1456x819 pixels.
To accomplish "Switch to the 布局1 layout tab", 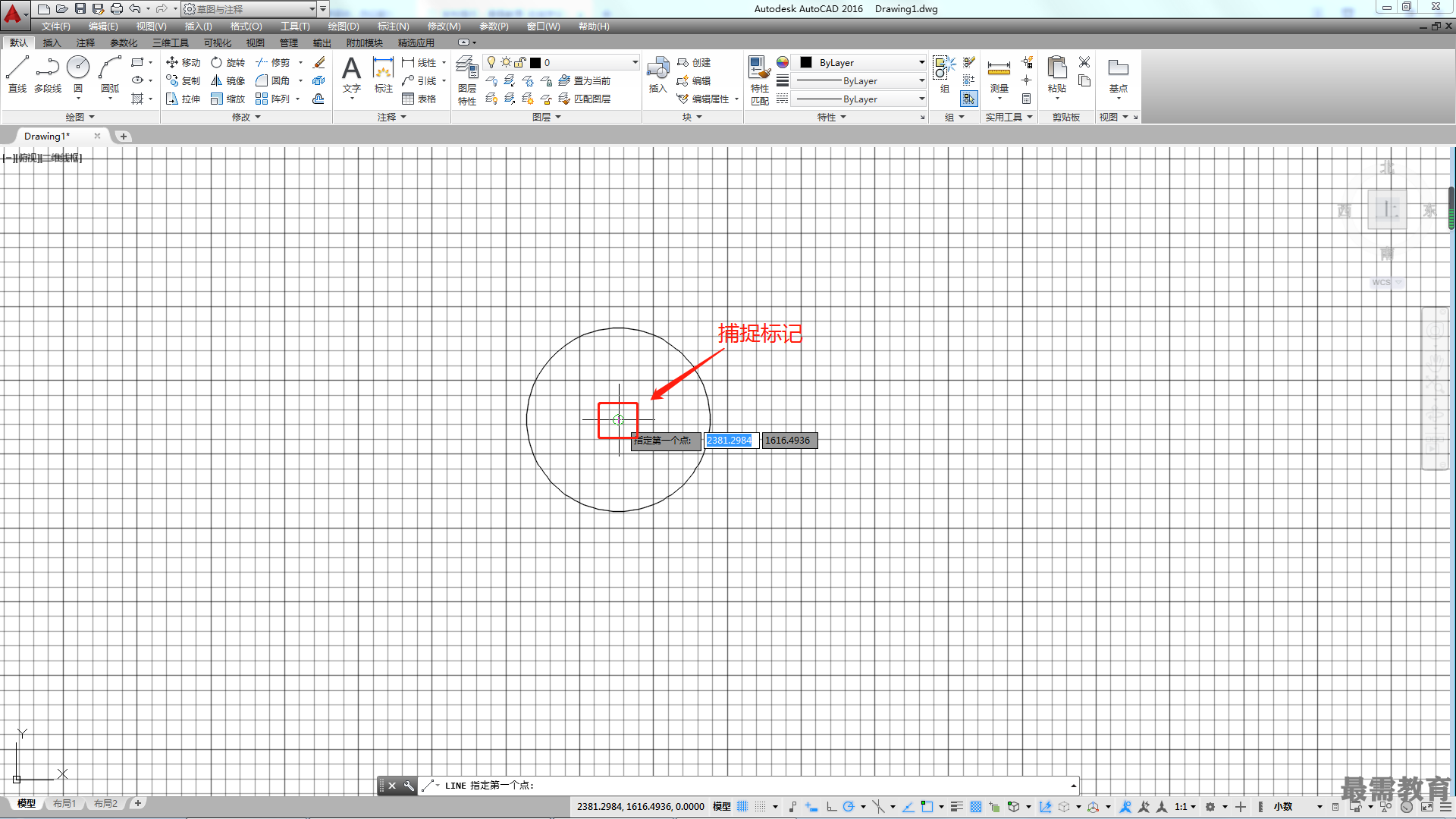I will 64,803.
